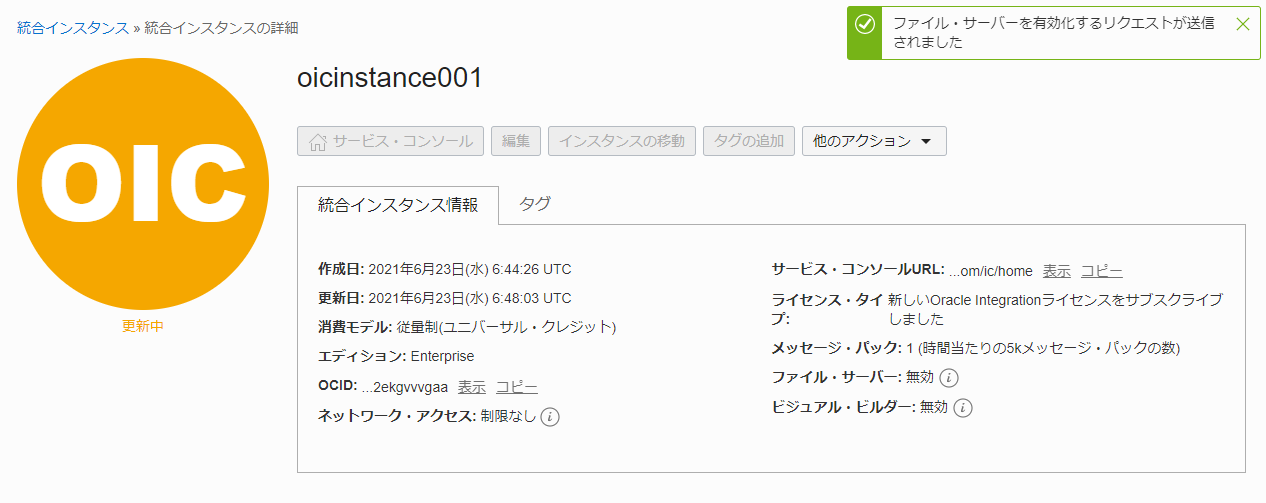1266x503 pixels.
Task: Click the oicinstance001 instance title
Action: coord(390,78)
